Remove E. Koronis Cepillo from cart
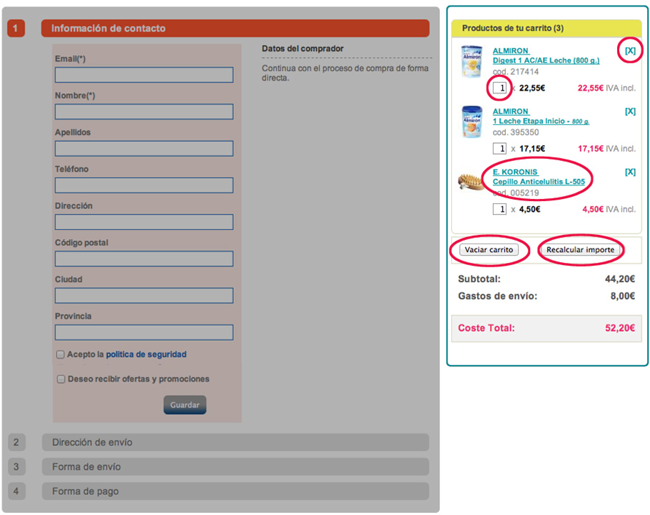 (x=629, y=172)
